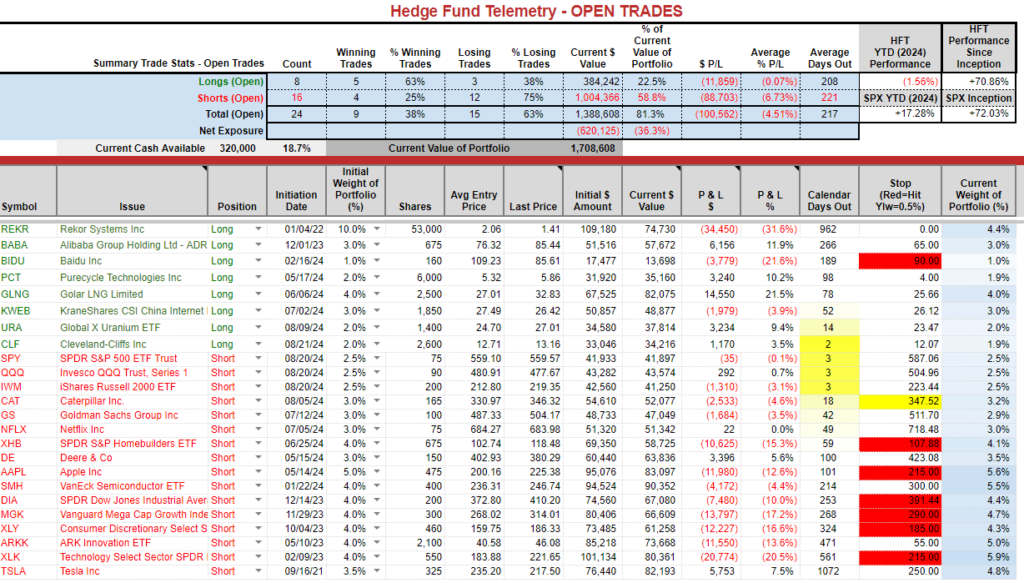Open the Position dropdown for BIDU row
The image size is (1024, 583).
pos(259,260)
